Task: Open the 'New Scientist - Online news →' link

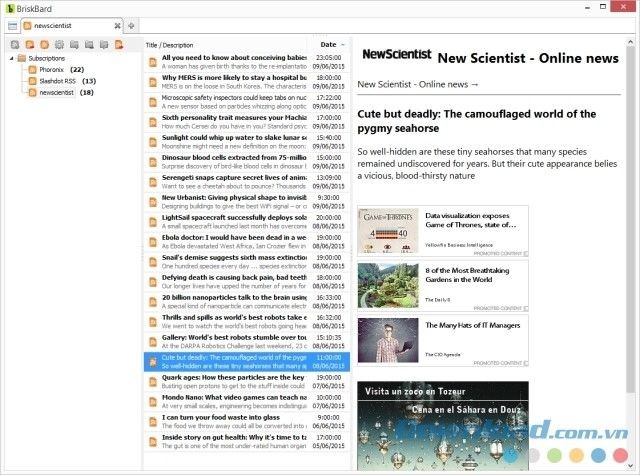Action: tap(418, 84)
